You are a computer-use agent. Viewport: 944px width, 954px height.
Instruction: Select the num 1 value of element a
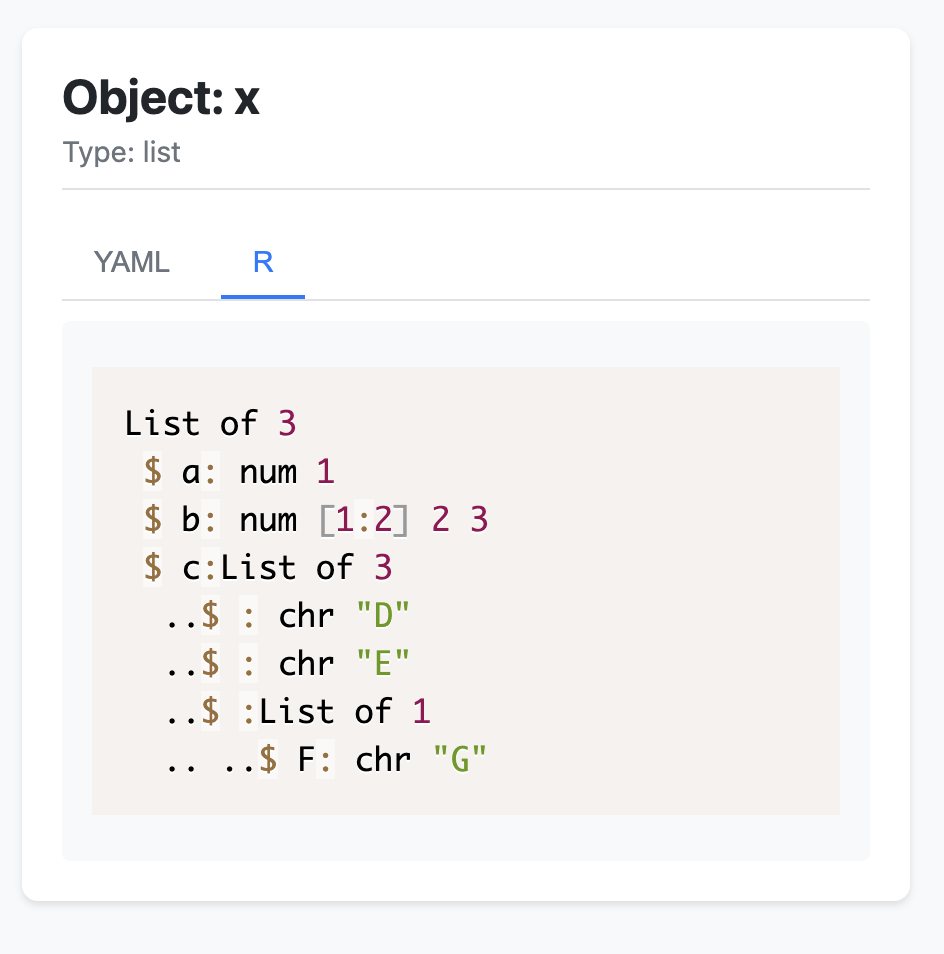[x=326, y=471]
